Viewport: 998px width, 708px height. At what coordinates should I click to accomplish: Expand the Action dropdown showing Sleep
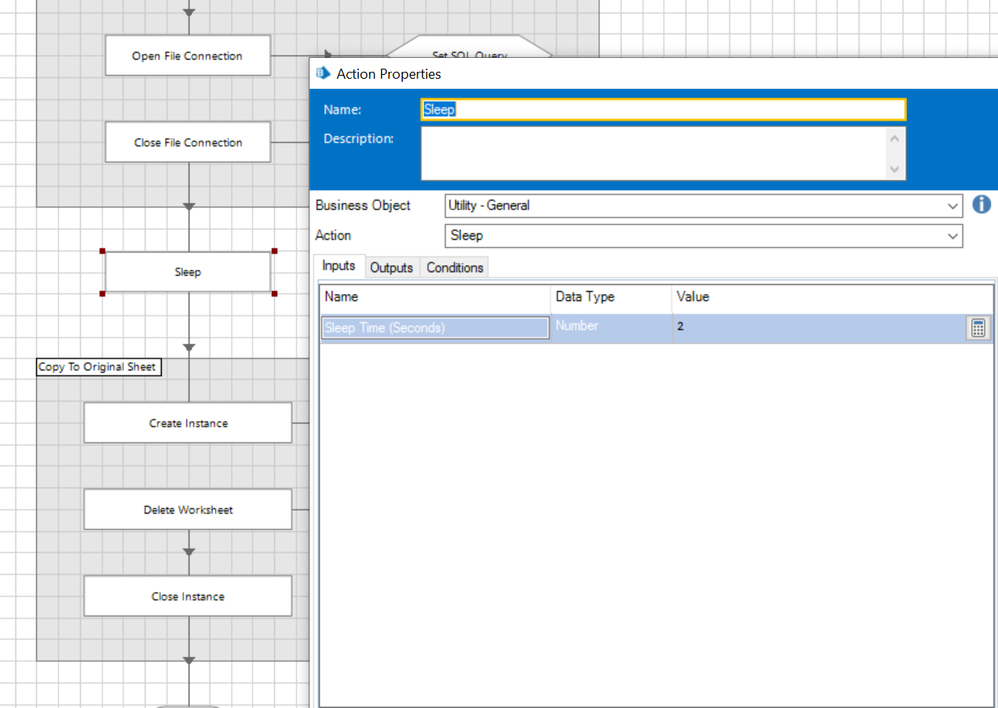click(x=952, y=236)
